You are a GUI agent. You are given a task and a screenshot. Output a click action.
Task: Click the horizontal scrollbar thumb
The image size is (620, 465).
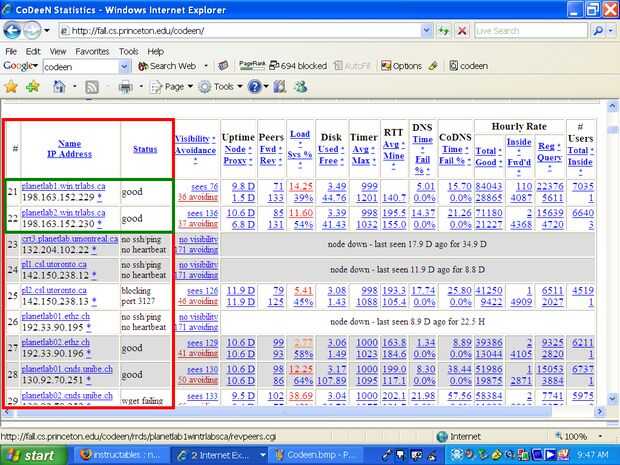pyautogui.click(x=283, y=412)
